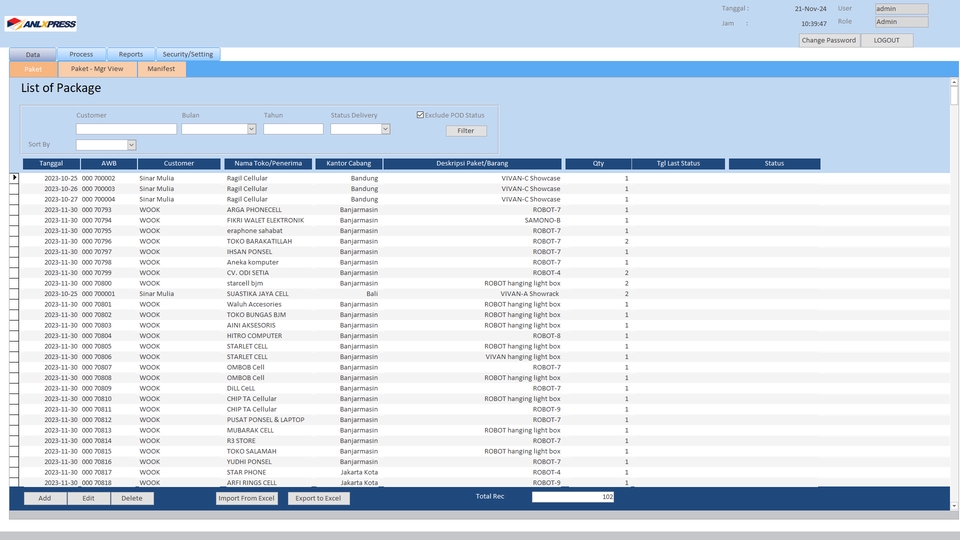Click the AWB cell 000 700001
Viewport: 960px width, 540px height.
click(x=98, y=294)
